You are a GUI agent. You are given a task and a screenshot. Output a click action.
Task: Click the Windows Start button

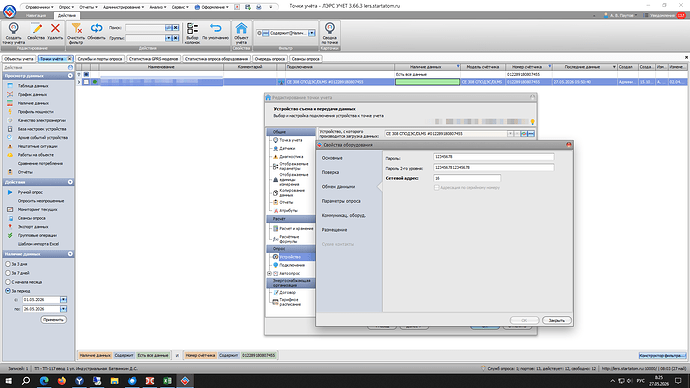[8, 381]
